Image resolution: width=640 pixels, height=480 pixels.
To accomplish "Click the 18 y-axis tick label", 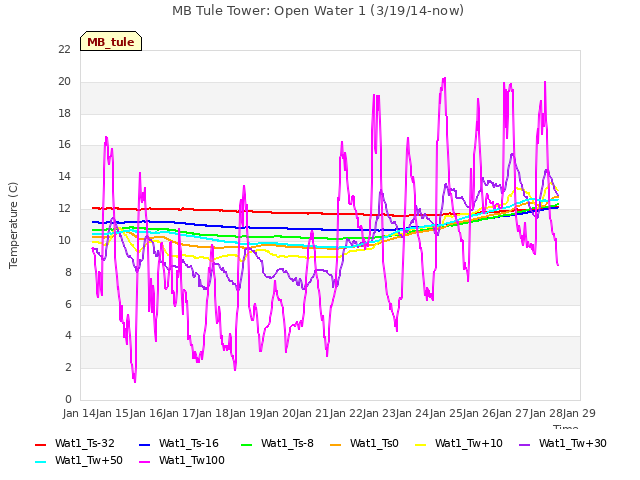I will (64, 113).
